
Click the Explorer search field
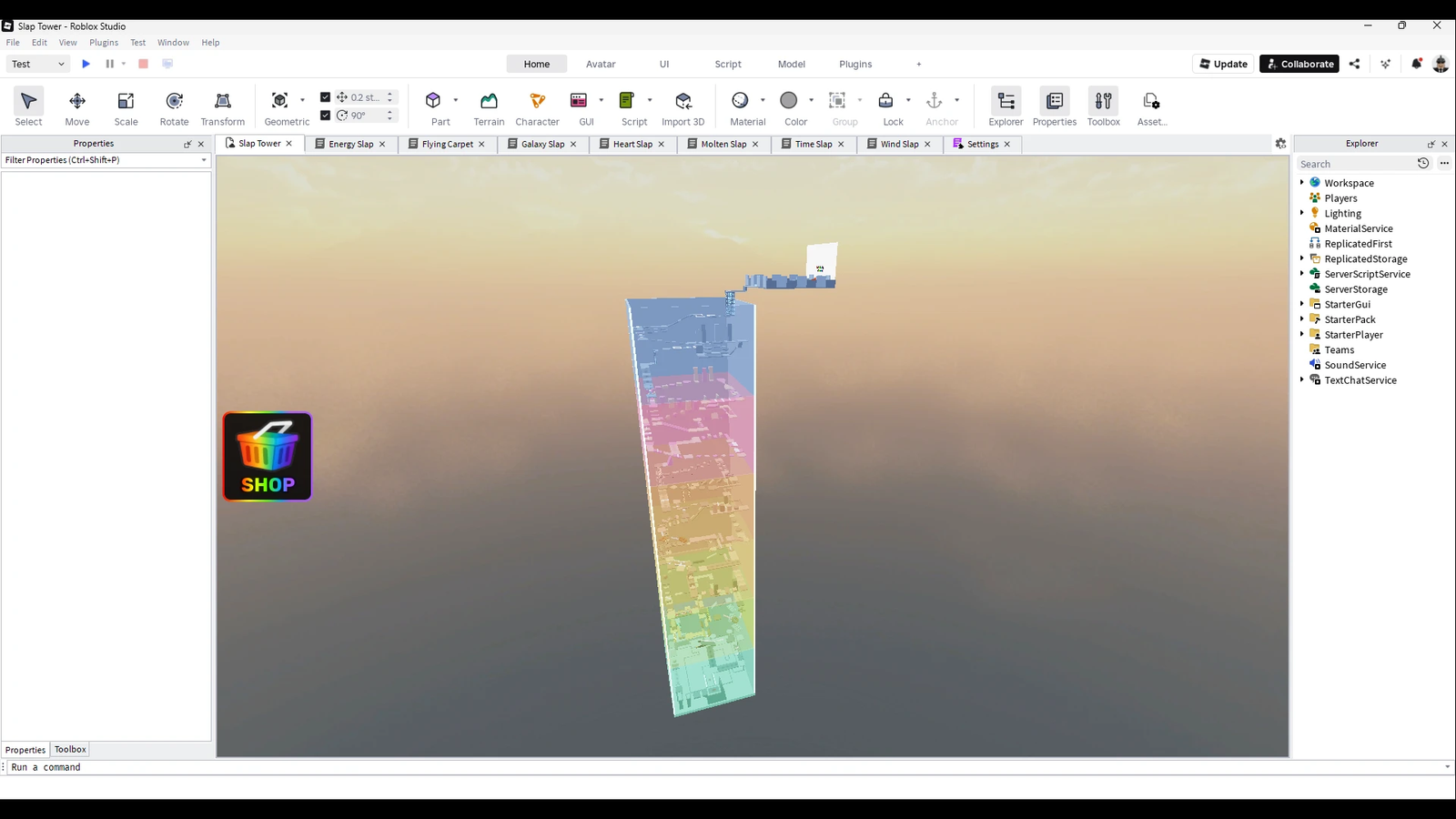[1356, 164]
